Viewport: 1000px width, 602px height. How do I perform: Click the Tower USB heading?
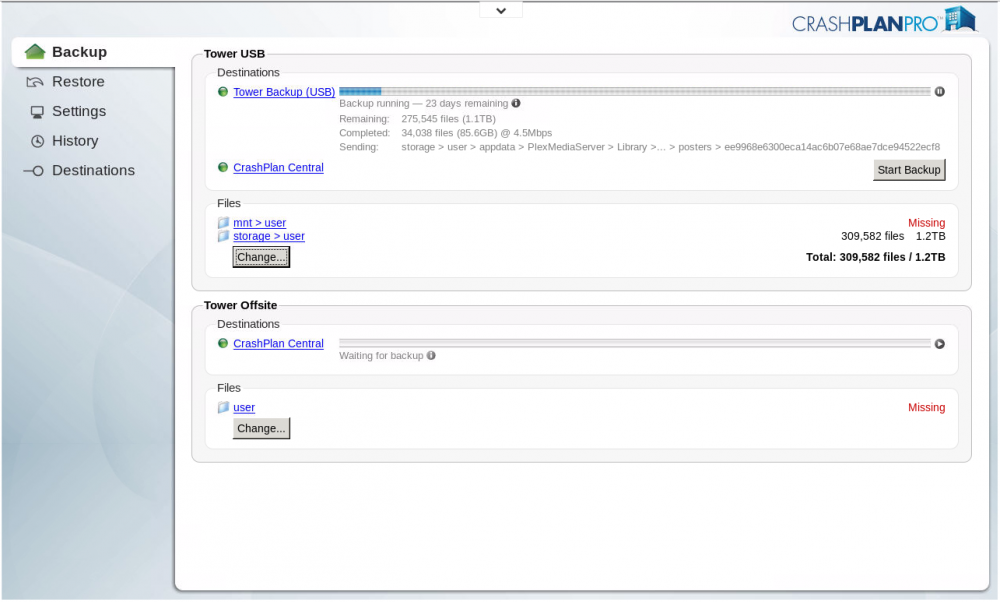pos(234,54)
